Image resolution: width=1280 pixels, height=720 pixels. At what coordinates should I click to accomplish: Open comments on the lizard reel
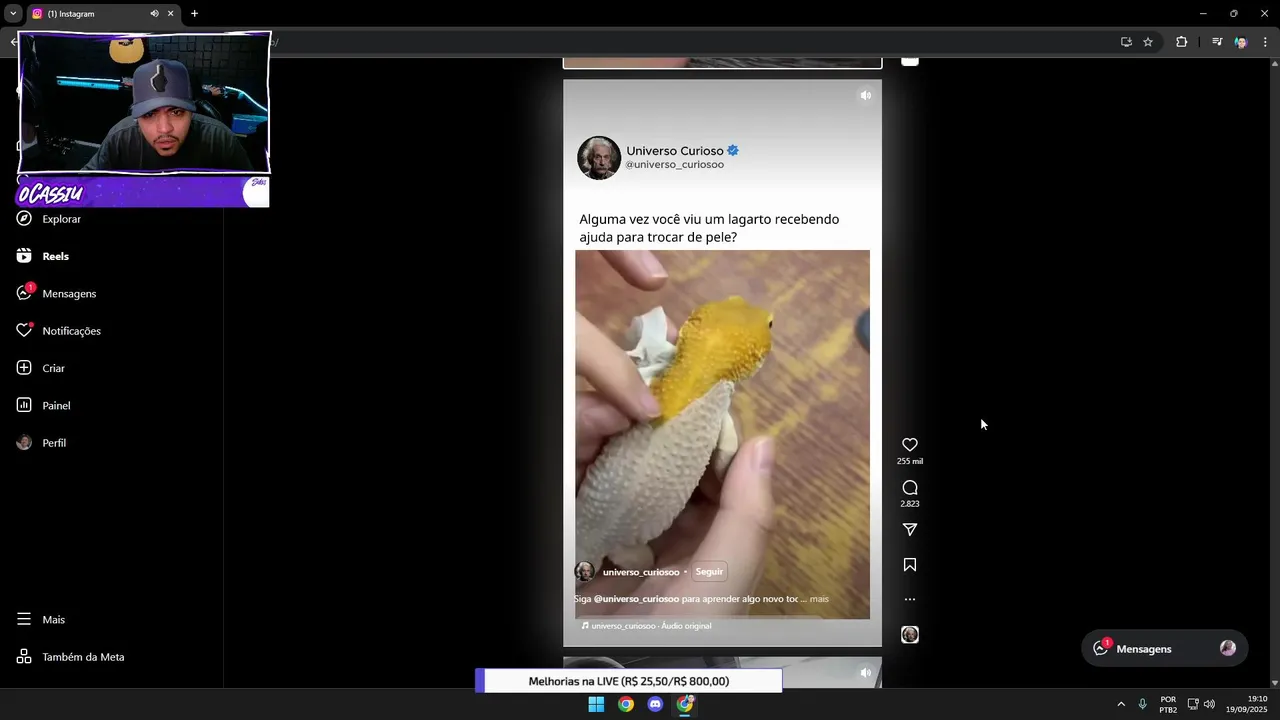[910, 488]
